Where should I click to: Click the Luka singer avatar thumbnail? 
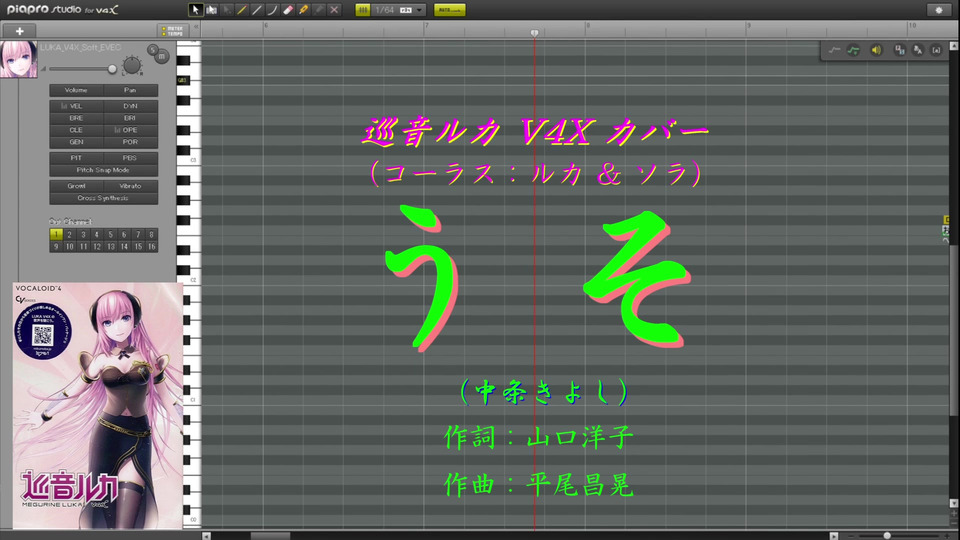pos(19,59)
